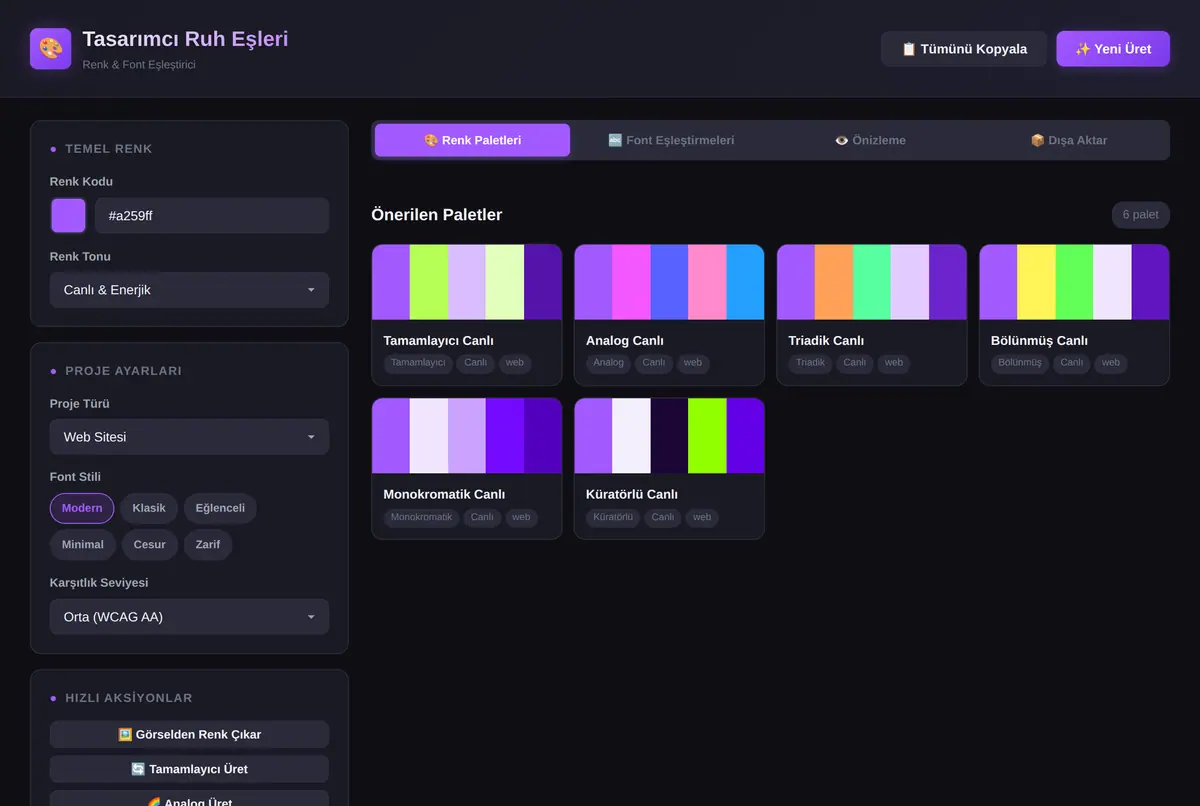Click the Tamamlayıcı tag chip

coord(418,363)
